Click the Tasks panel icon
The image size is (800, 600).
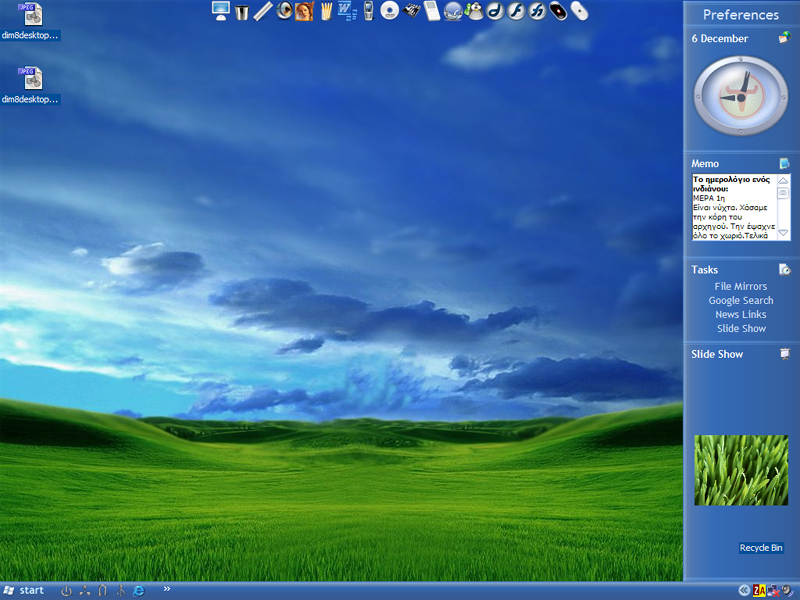tap(784, 269)
